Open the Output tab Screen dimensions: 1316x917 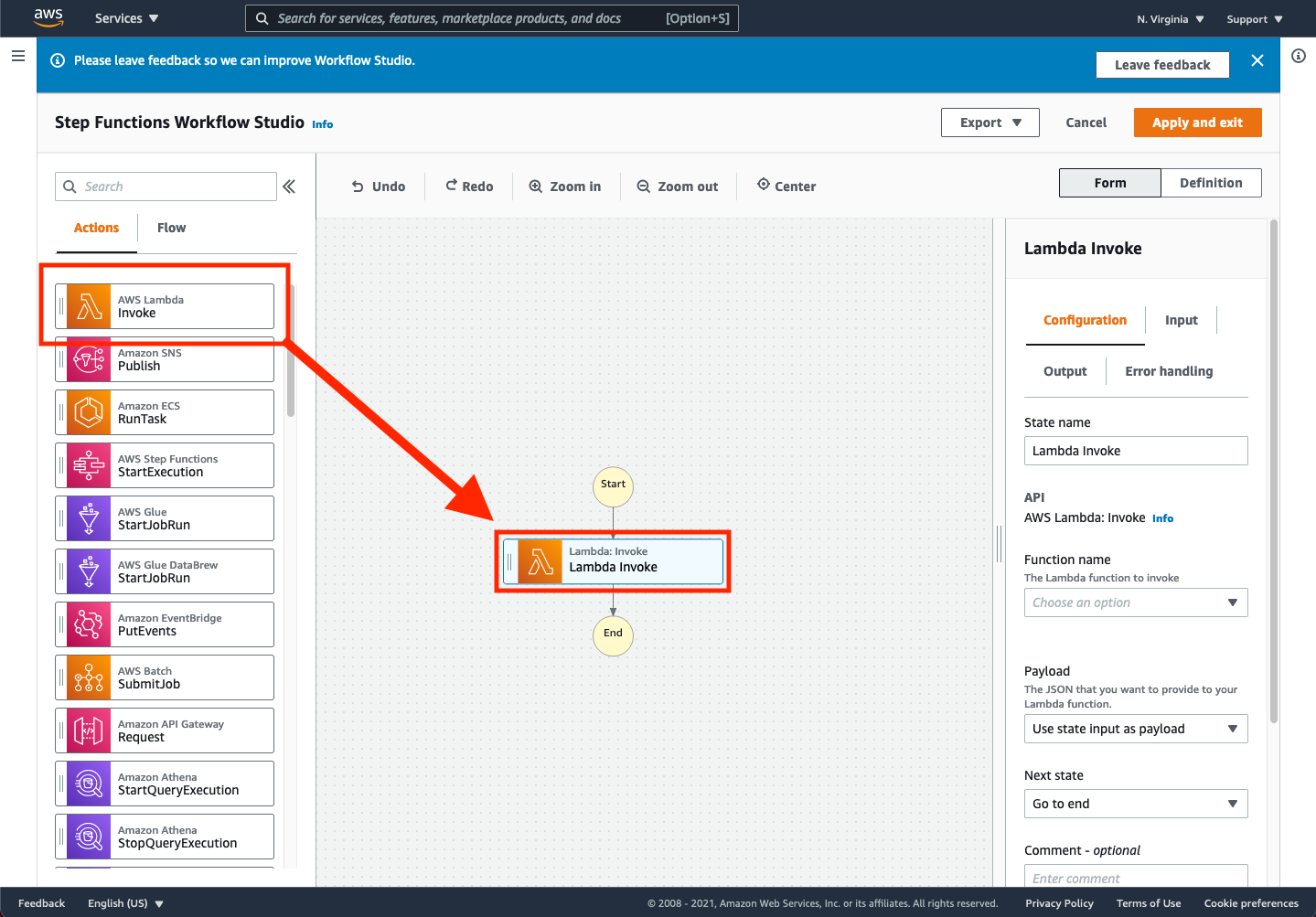click(1065, 371)
